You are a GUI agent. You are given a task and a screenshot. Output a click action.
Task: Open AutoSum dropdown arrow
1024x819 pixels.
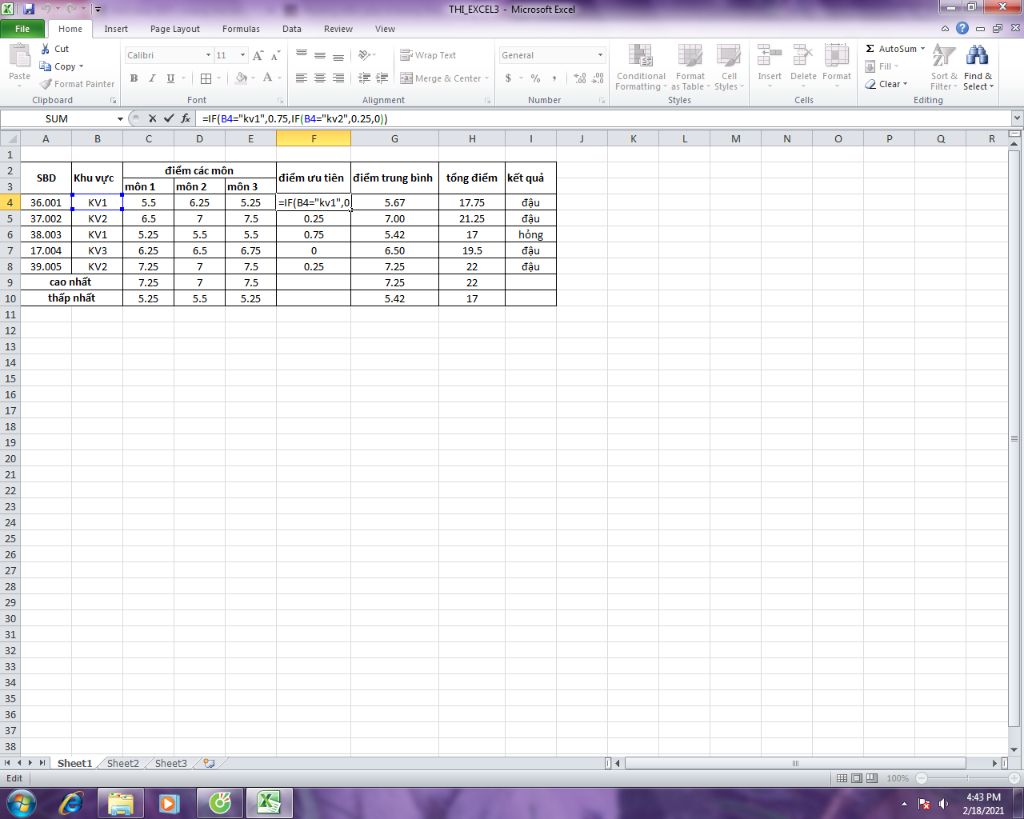[x=923, y=49]
